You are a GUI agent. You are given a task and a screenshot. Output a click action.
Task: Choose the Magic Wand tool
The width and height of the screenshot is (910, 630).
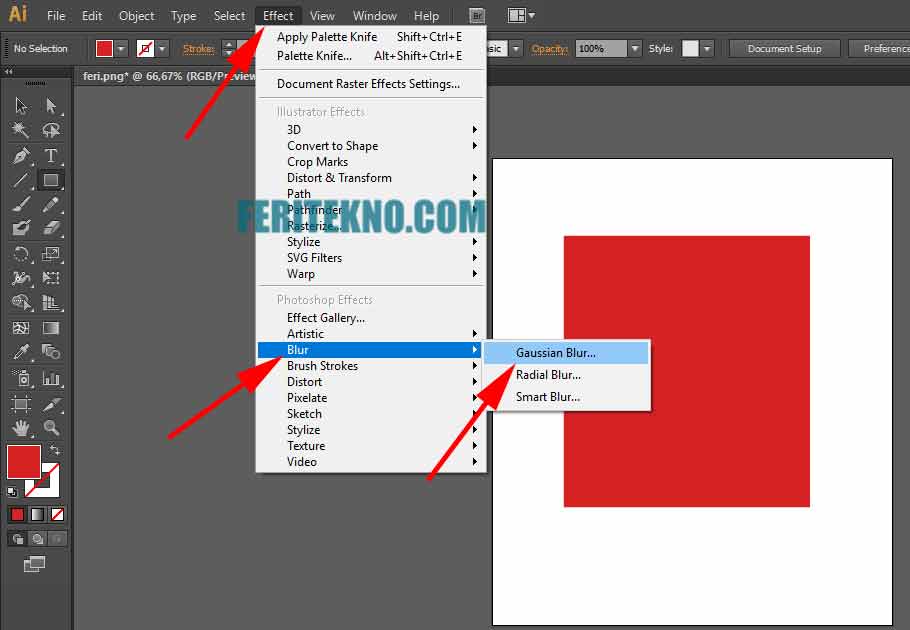(x=21, y=131)
